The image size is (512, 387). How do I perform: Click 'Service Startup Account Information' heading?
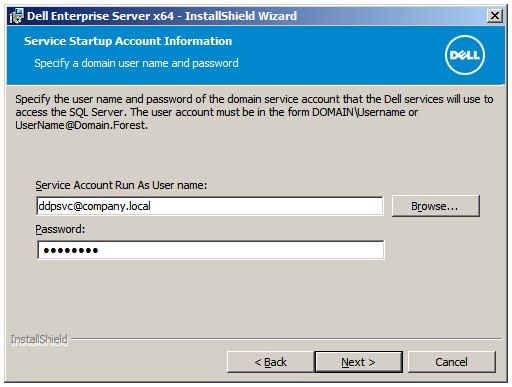pyautogui.click(x=128, y=41)
